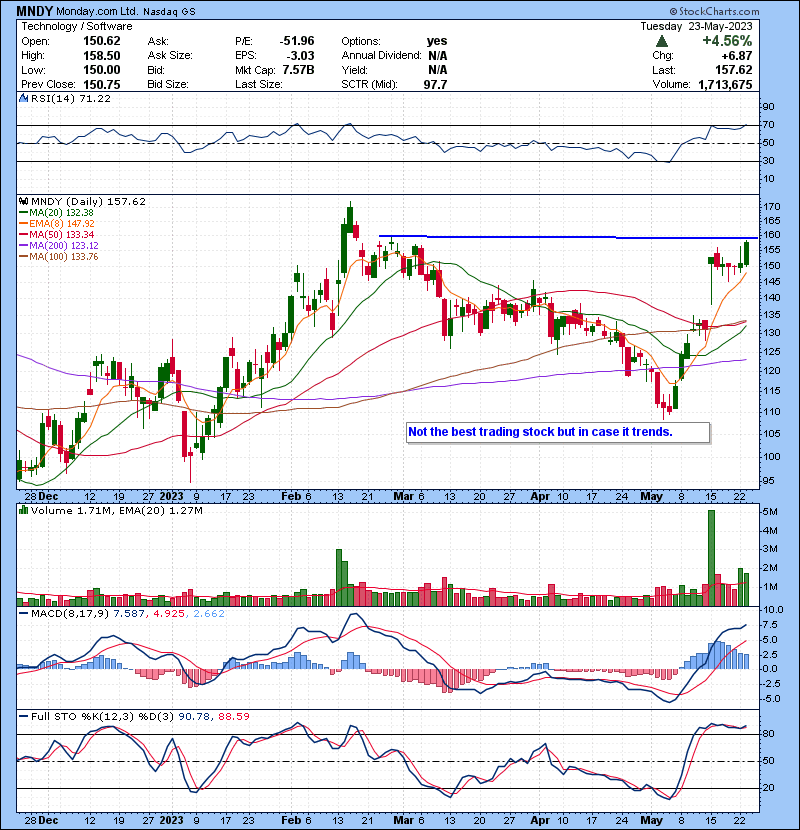Click the MNDY (Daily) 157.62 price label

click(x=88, y=201)
